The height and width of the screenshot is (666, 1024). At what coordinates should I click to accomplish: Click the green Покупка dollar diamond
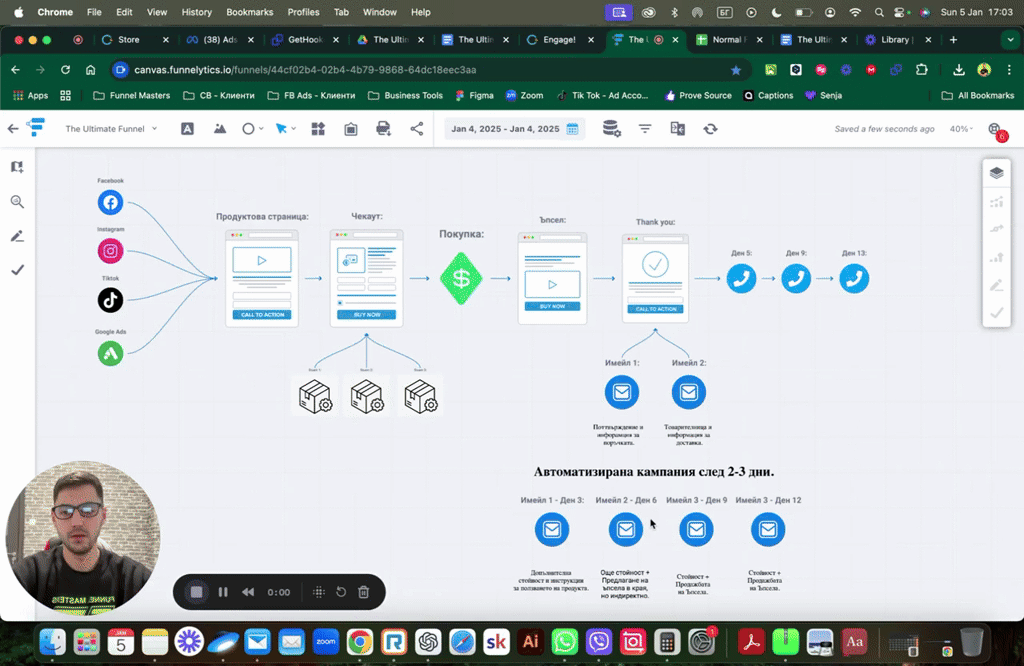(461, 279)
